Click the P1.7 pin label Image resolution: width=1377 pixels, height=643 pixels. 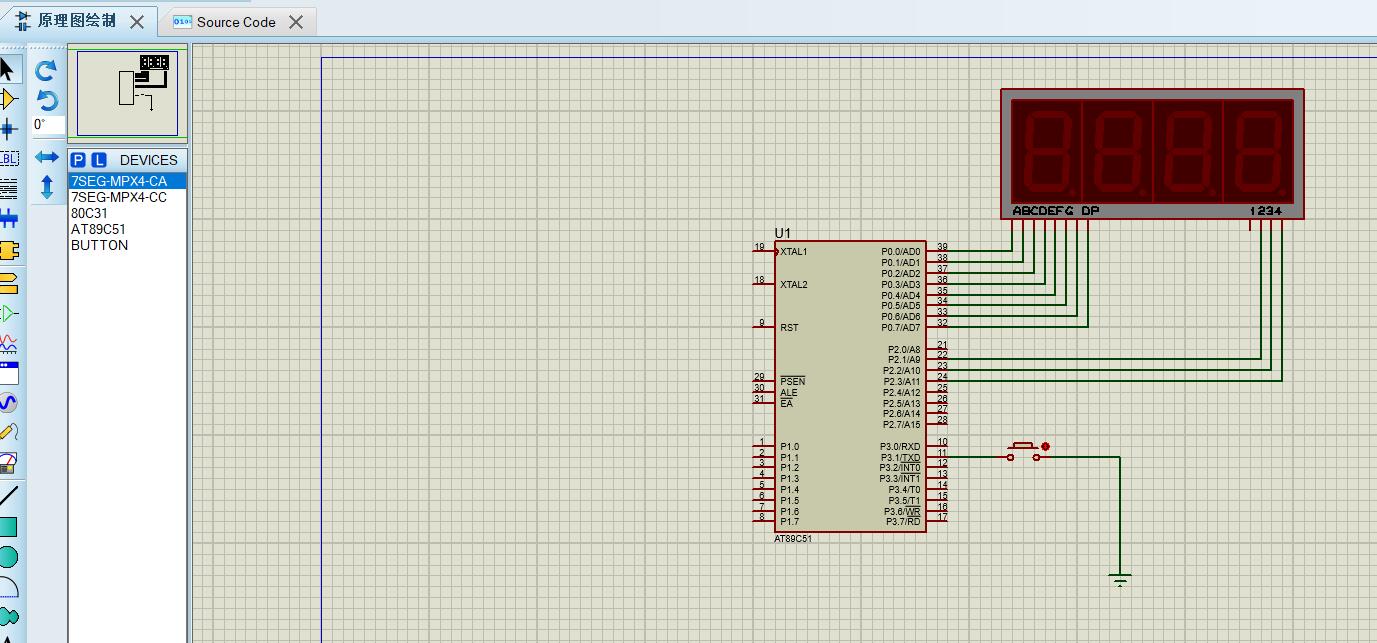point(790,522)
